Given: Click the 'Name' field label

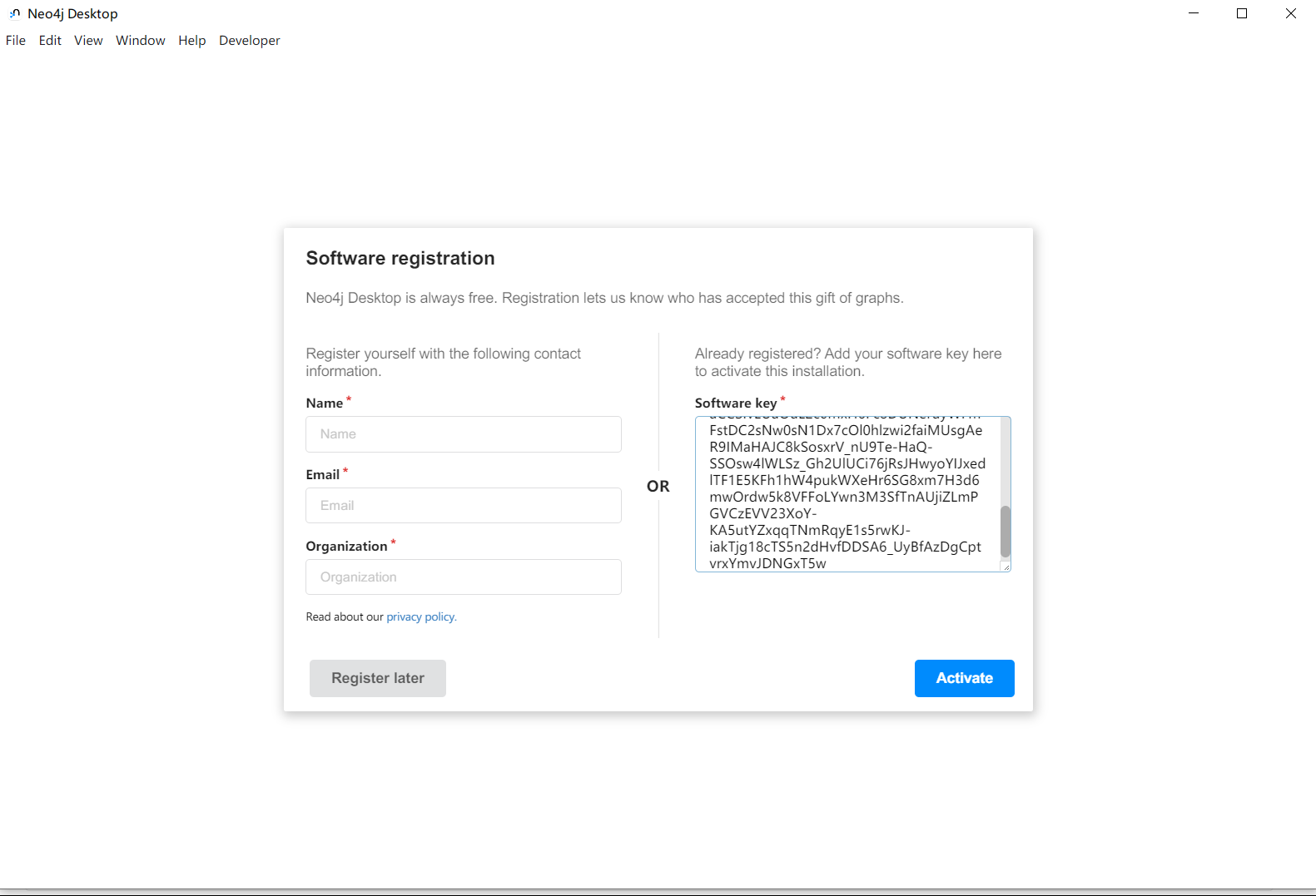Looking at the screenshot, I should coord(324,403).
